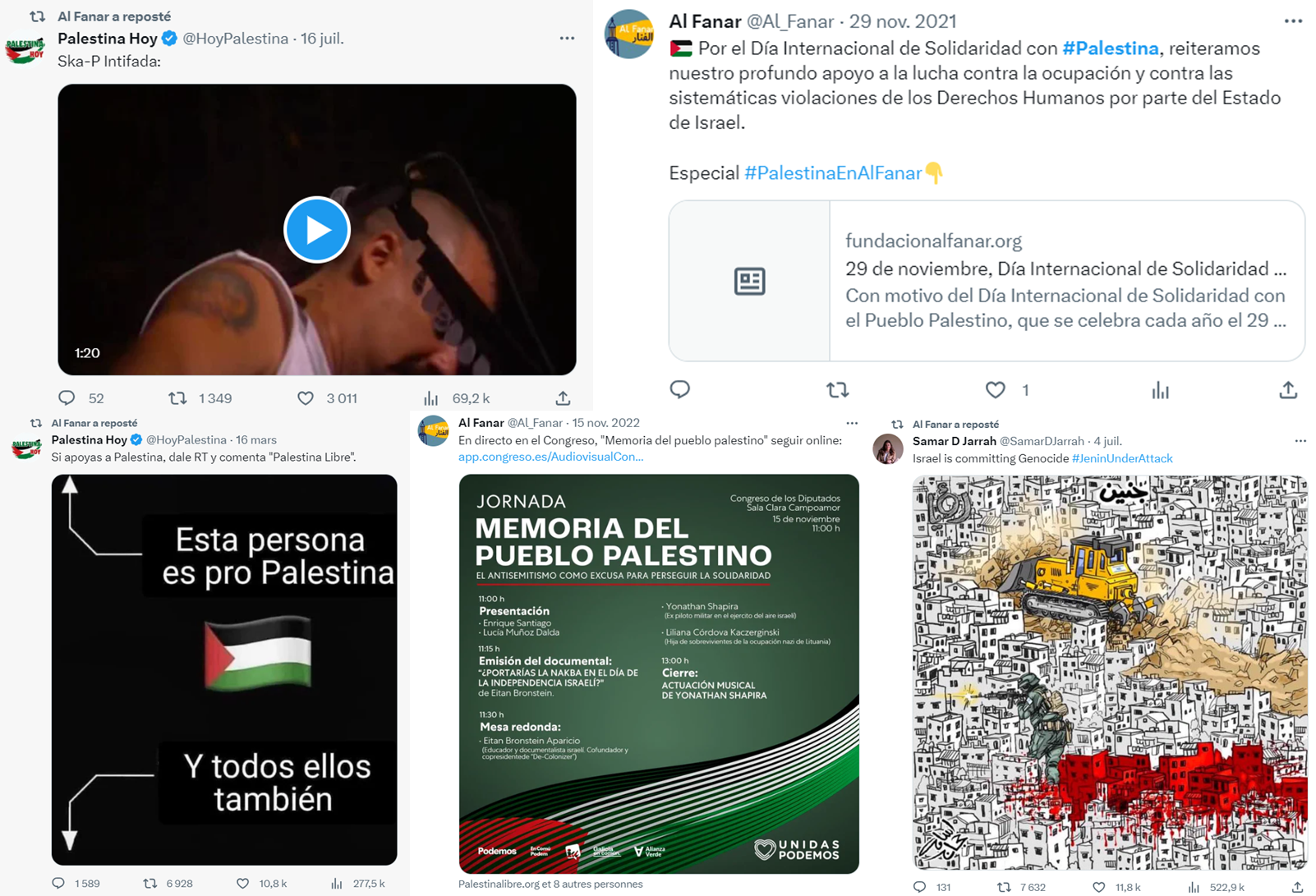Open more options on Samar D Jarrah tweet

pyautogui.click(x=1300, y=441)
